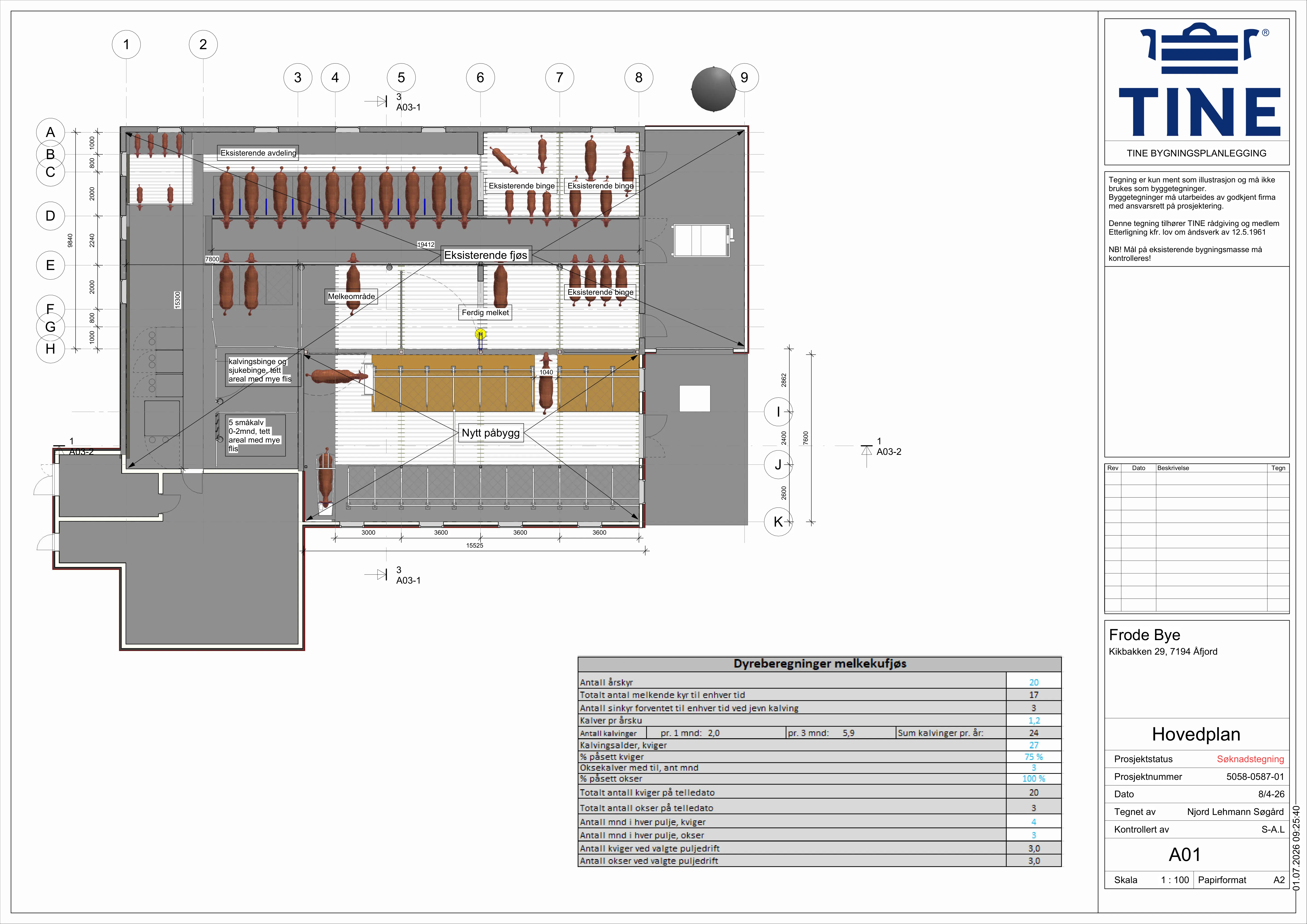
Task: Select the grey north-arrow sphere near grid 9
Action: [x=713, y=89]
